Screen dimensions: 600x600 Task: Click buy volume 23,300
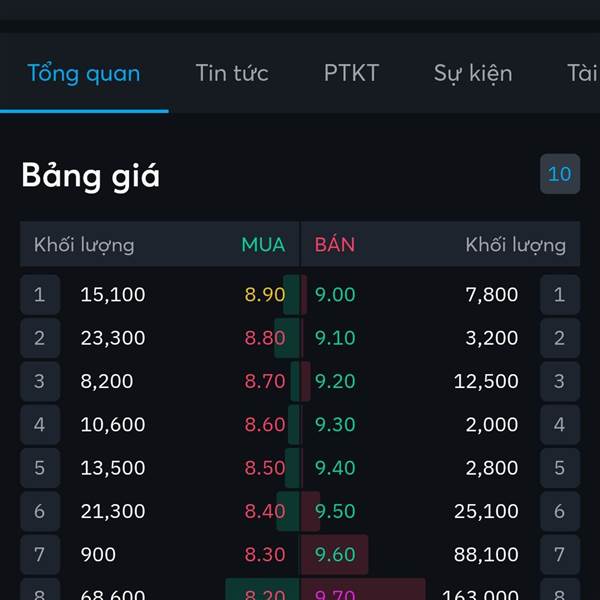tap(113, 338)
